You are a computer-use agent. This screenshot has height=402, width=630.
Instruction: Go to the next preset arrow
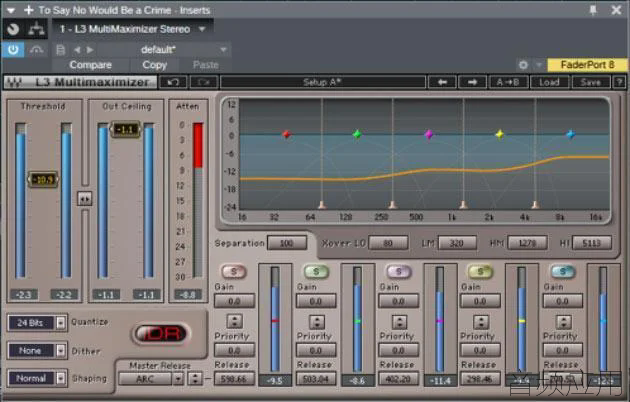tap(472, 82)
